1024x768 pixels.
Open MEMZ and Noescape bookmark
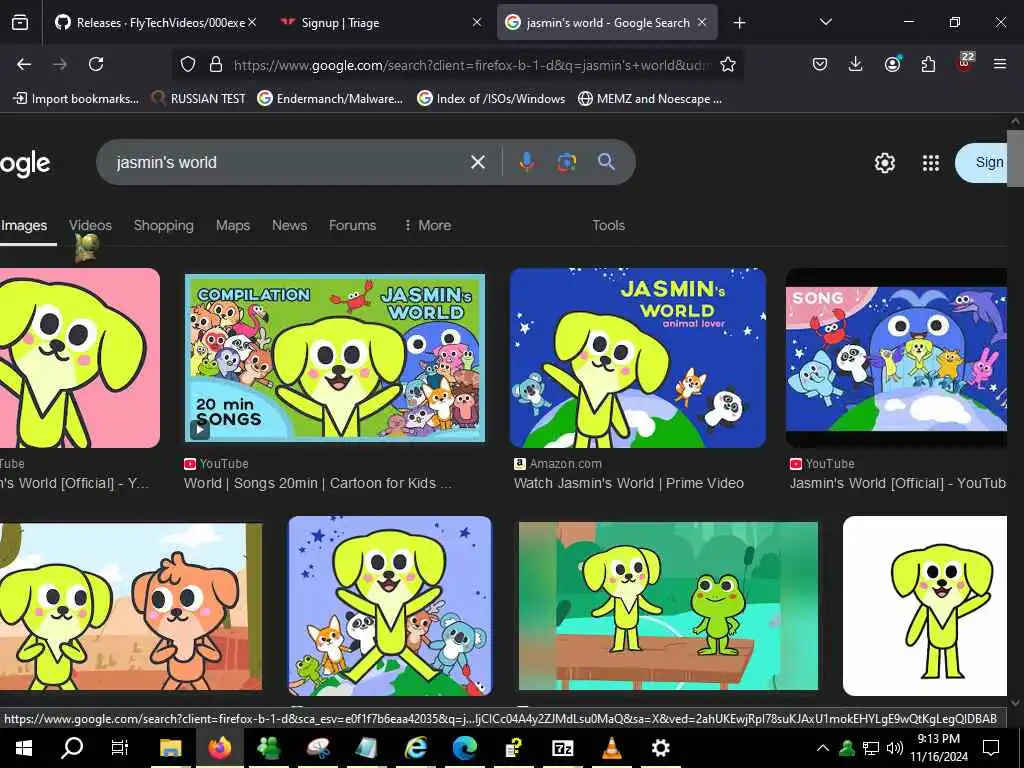(x=650, y=99)
